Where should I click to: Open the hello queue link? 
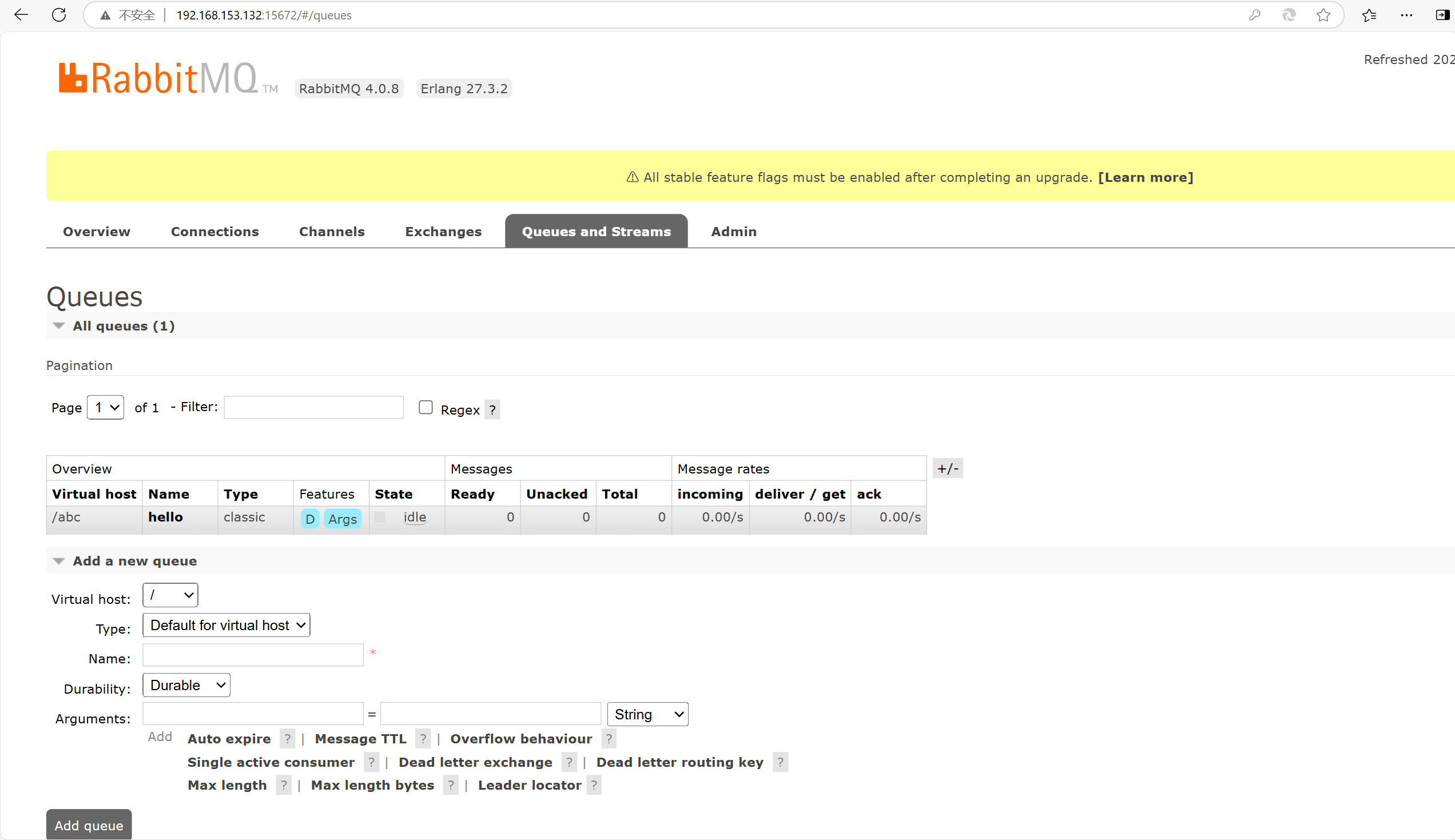[x=166, y=517]
